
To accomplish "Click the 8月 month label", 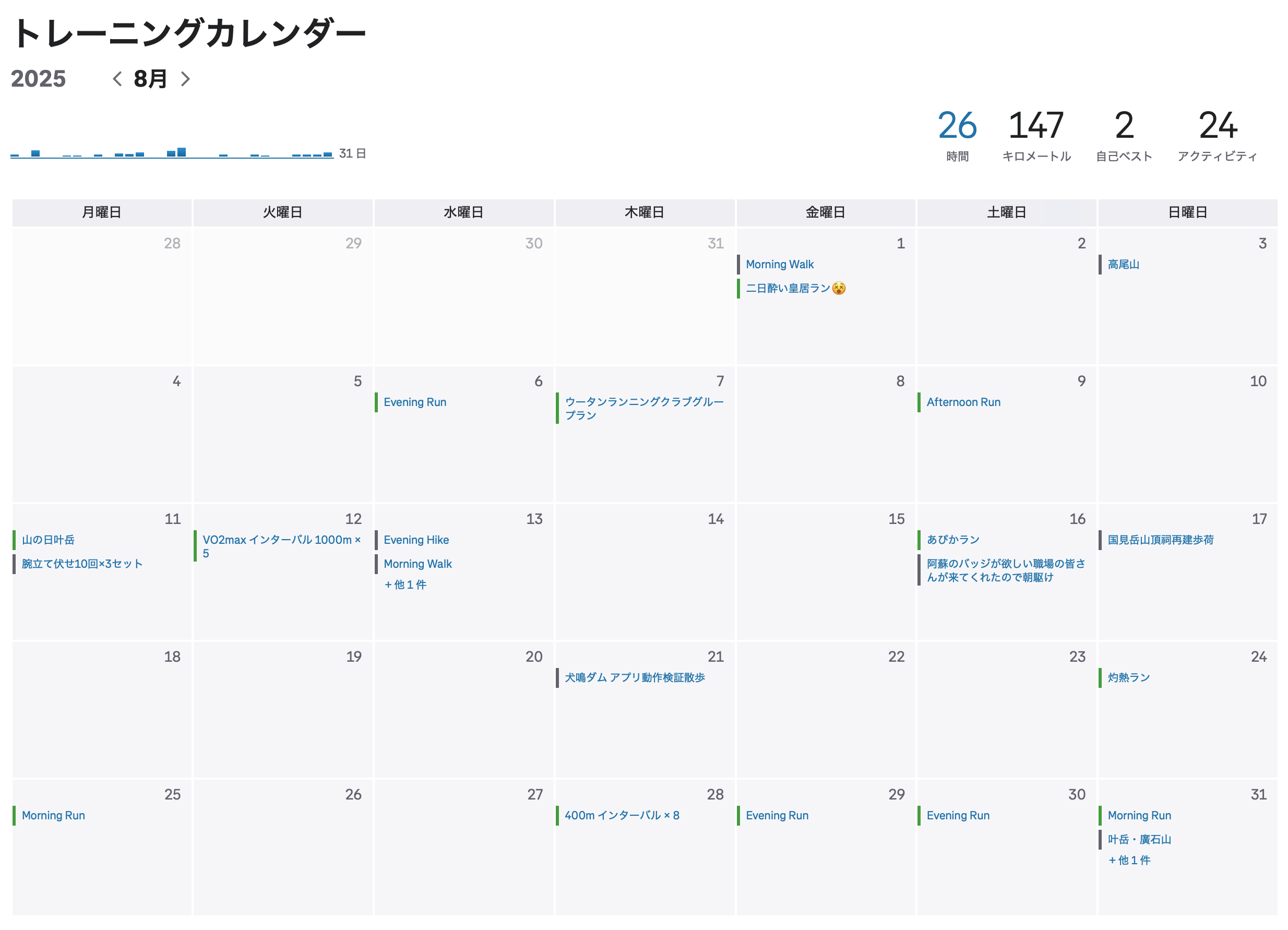I will pyautogui.click(x=149, y=79).
